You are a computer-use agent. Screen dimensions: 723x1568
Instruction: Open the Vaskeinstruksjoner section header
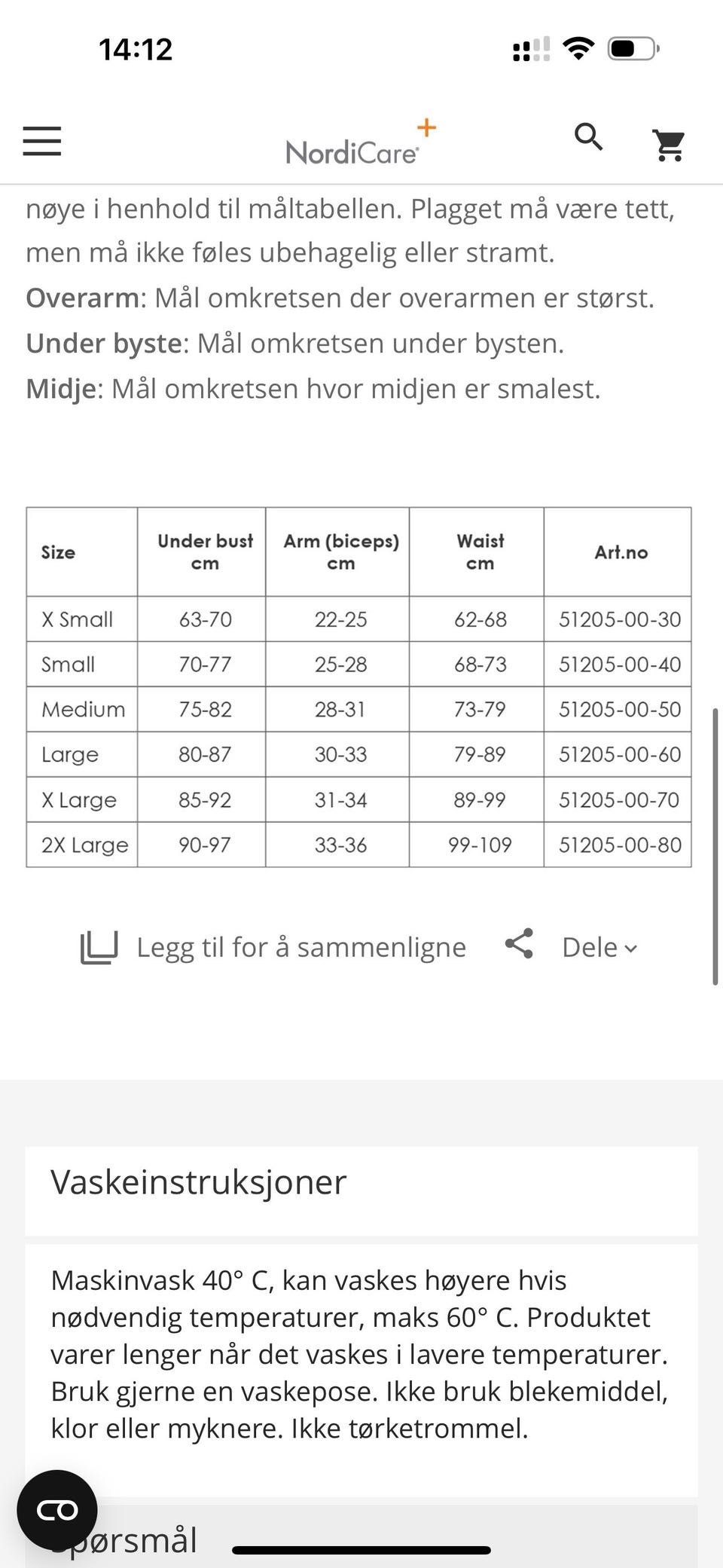361,1182
